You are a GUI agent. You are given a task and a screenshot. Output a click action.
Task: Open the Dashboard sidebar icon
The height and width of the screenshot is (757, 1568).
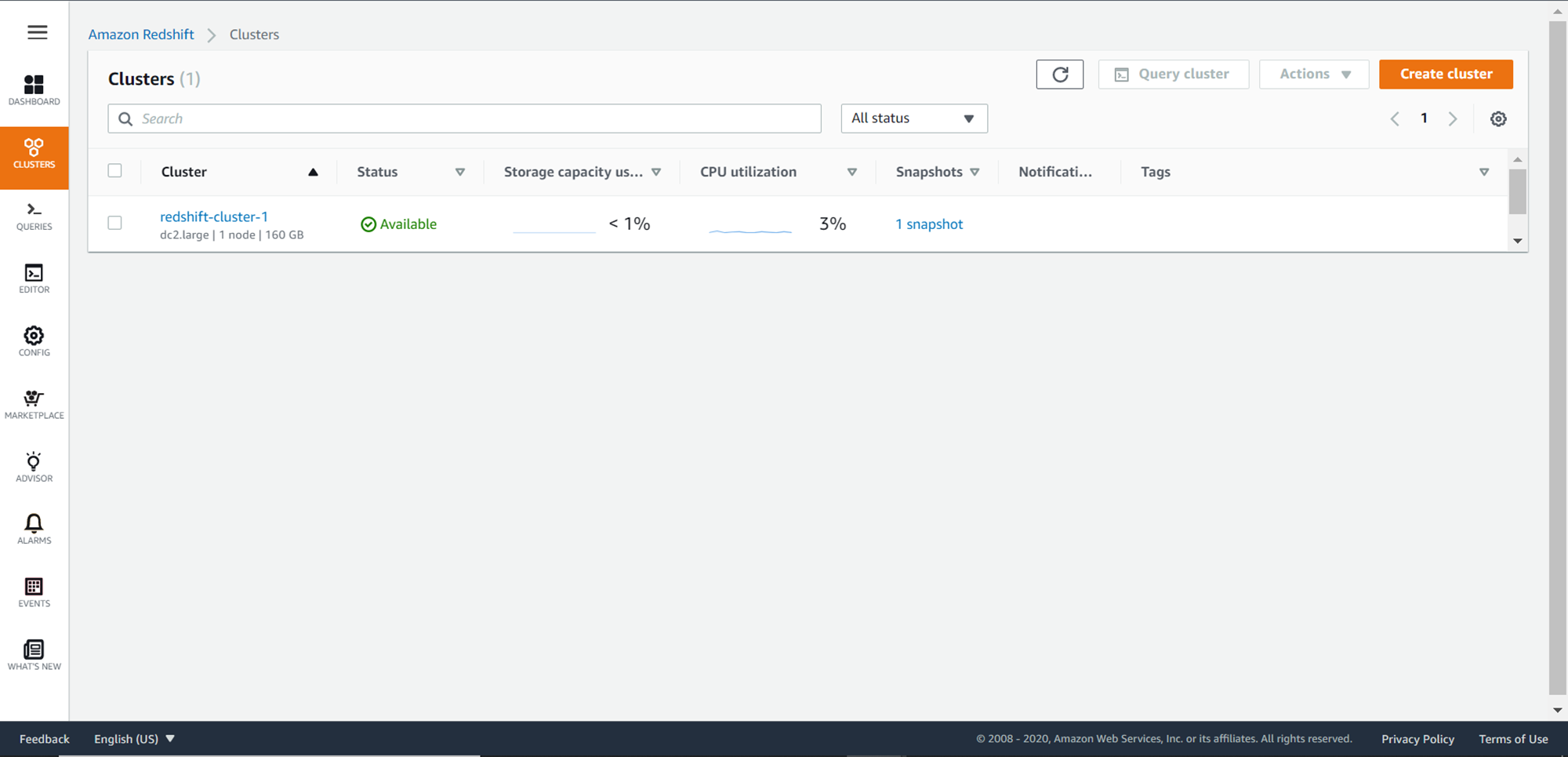34,90
